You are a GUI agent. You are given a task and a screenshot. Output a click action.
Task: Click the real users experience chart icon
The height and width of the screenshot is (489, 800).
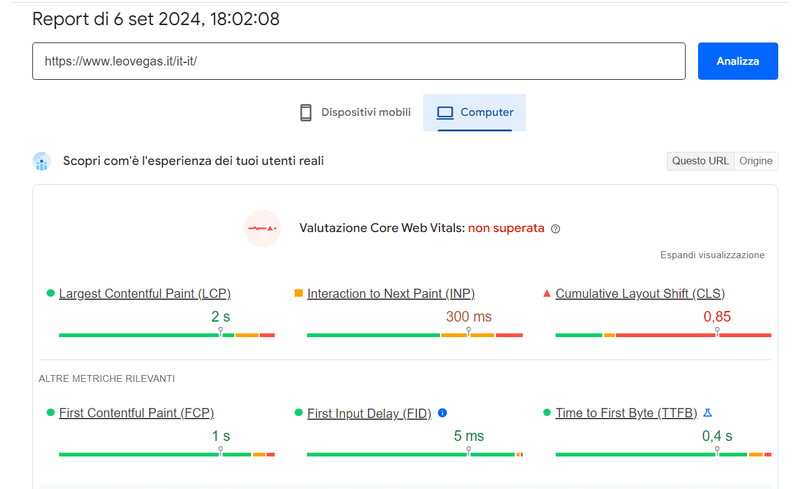tap(41, 161)
